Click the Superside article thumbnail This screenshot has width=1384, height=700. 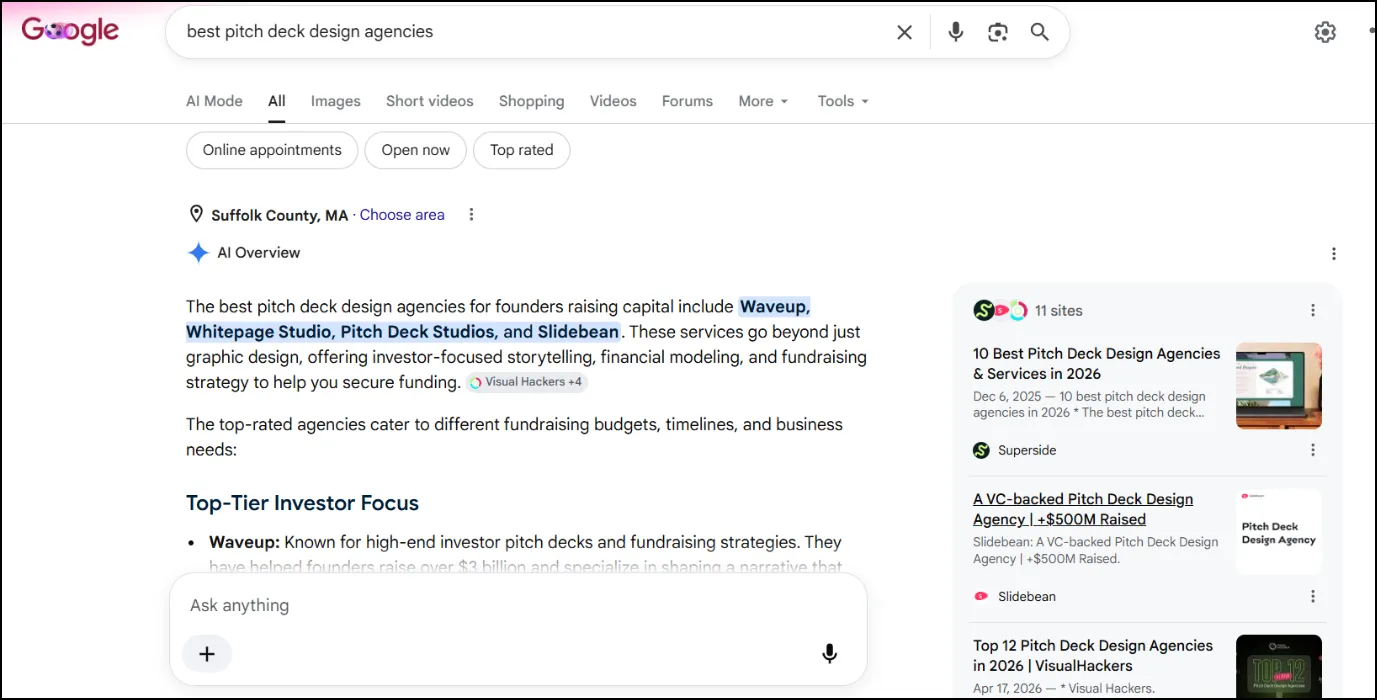[x=1279, y=386]
